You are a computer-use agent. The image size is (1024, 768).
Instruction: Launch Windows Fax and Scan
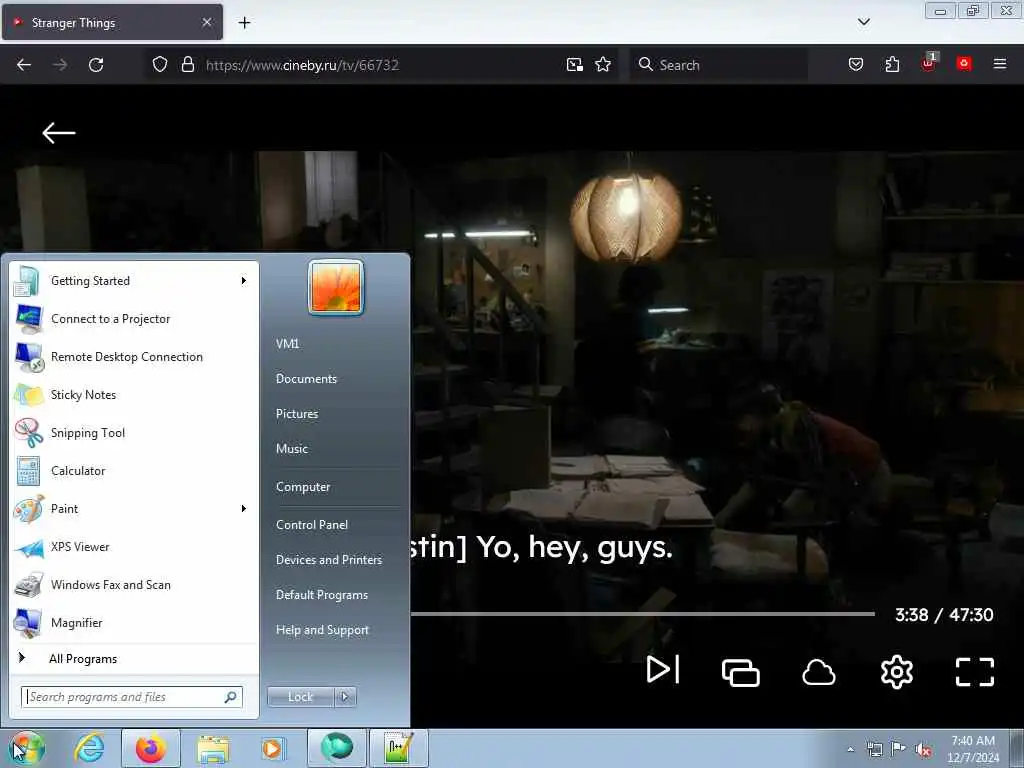pyautogui.click(x=134, y=584)
